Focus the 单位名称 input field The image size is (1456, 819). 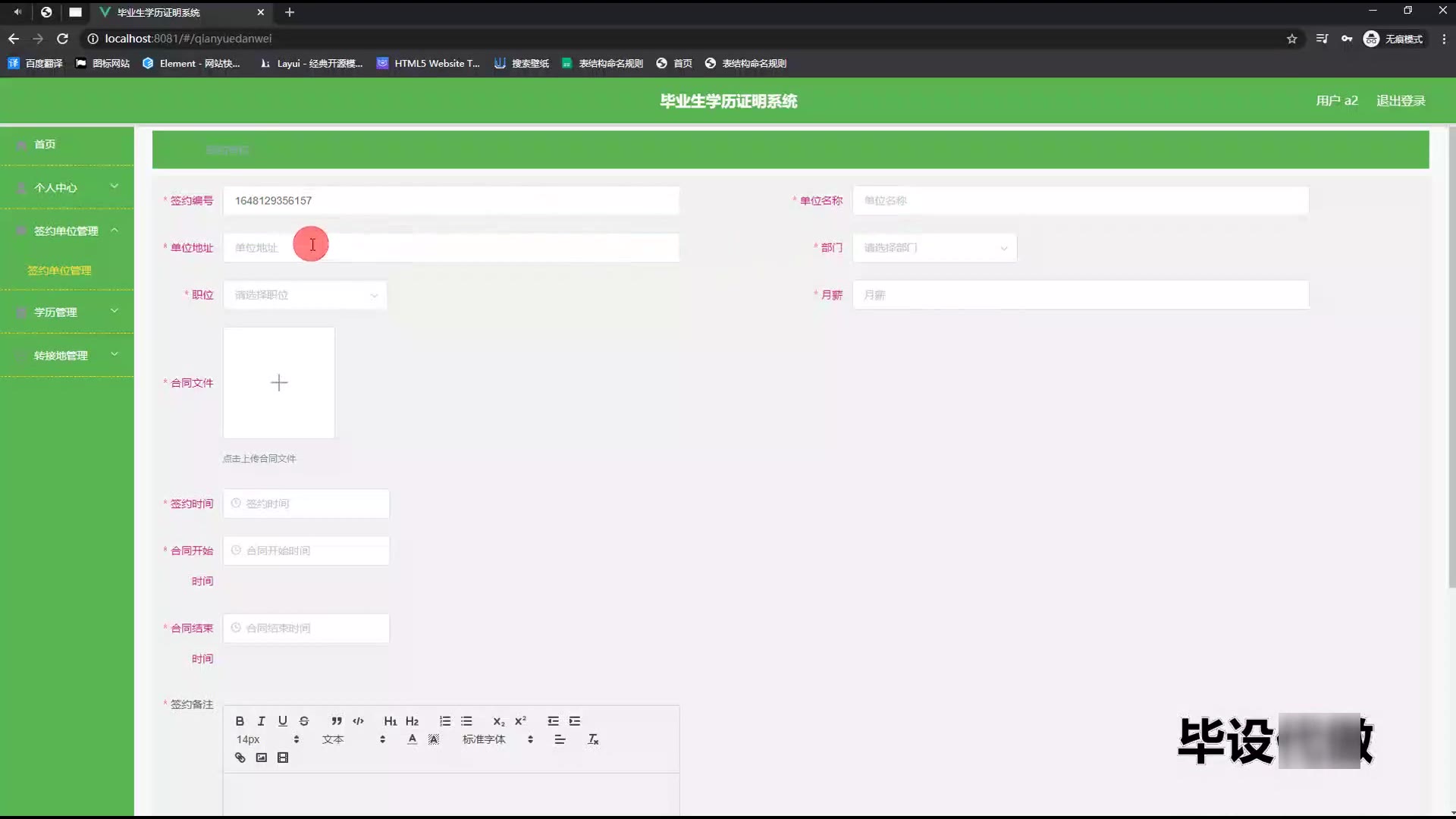click(1081, 201)
